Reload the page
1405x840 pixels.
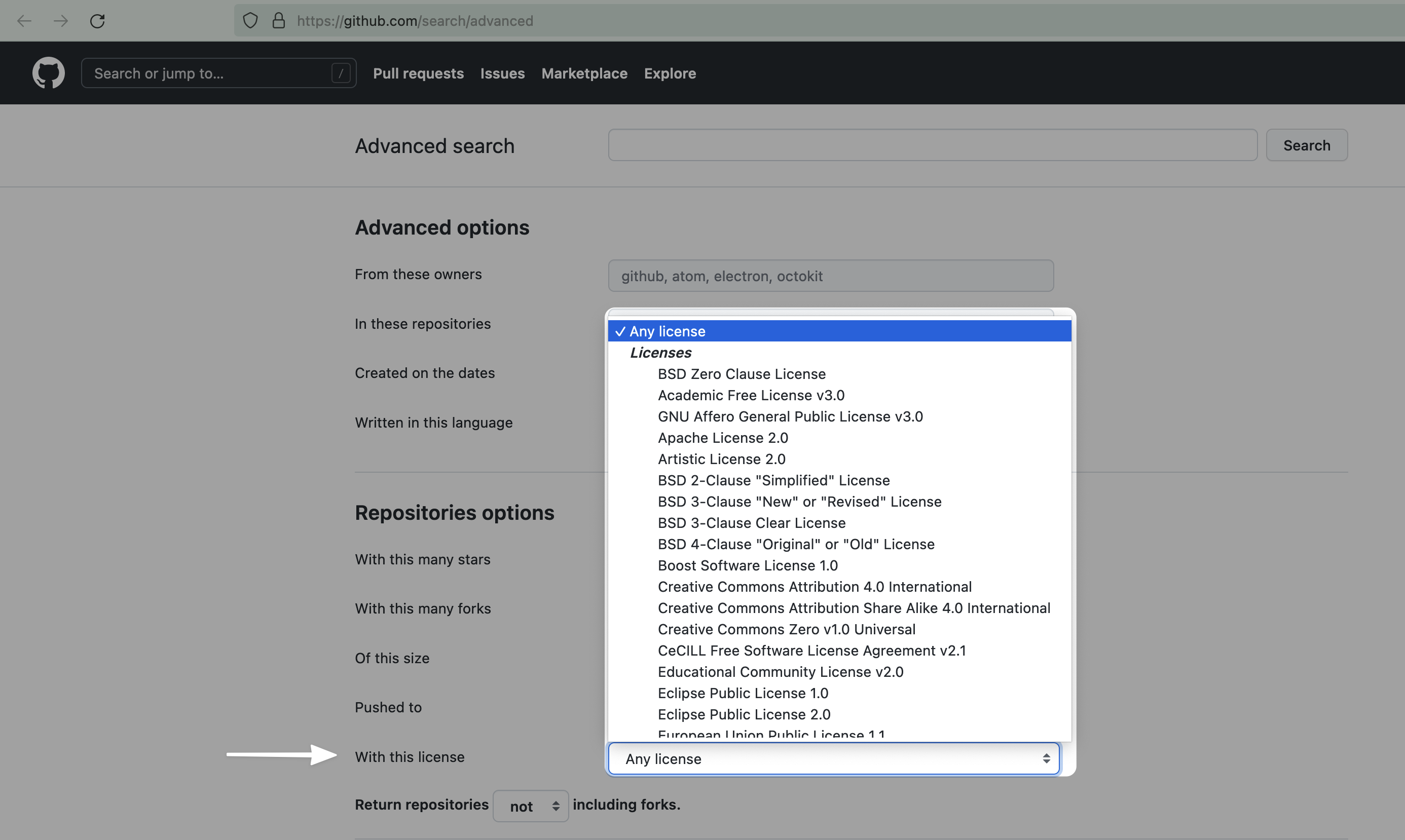tap(97, 21)
